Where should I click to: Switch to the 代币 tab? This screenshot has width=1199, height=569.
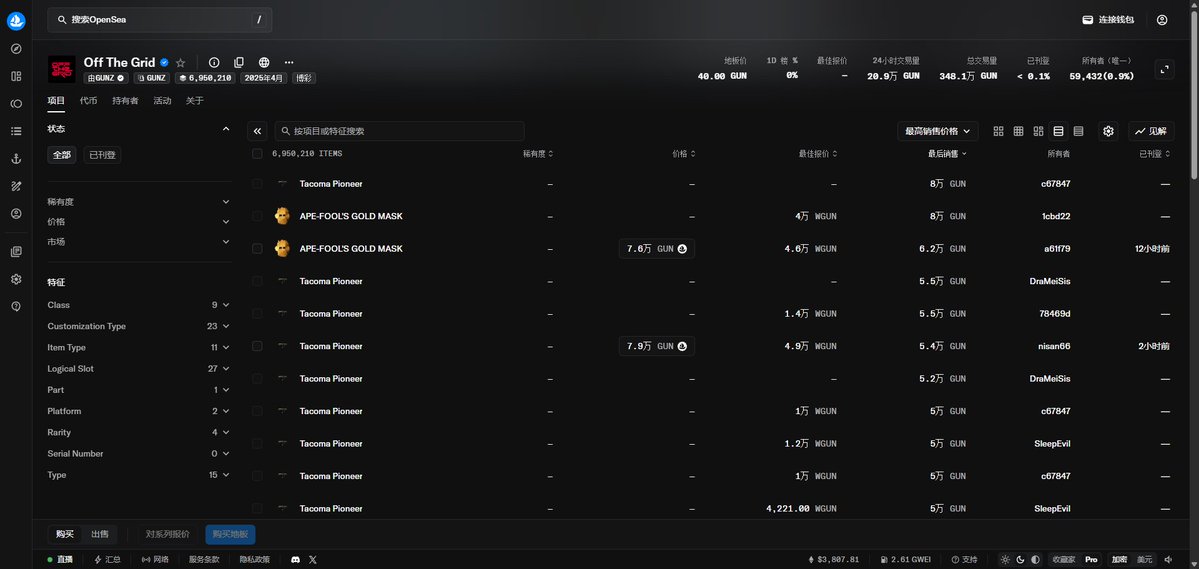(89, 101)
